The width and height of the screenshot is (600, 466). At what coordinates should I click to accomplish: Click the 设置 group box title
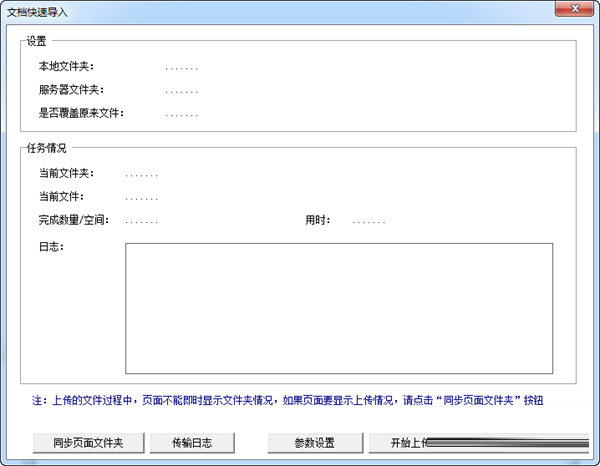coord(37,41)
